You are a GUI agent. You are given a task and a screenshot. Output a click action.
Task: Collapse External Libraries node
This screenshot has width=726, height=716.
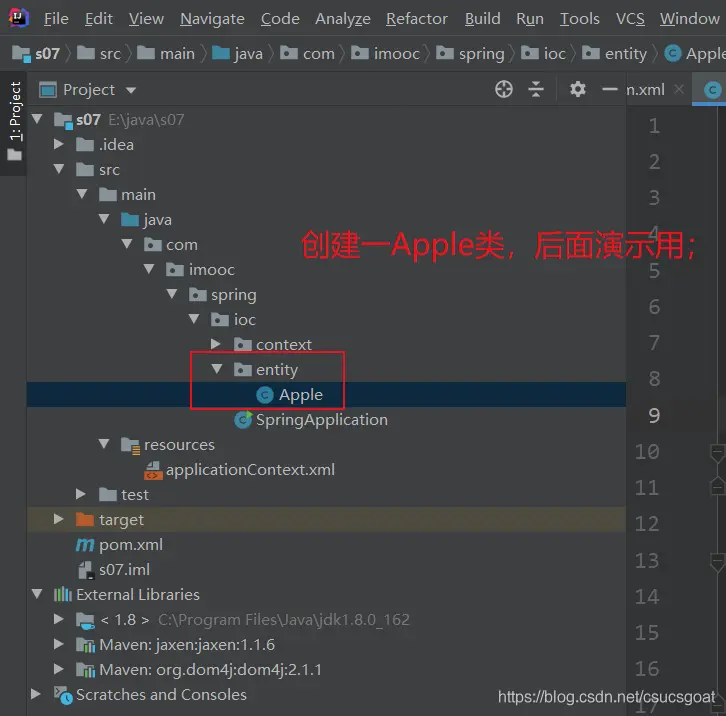pos(37,594)
